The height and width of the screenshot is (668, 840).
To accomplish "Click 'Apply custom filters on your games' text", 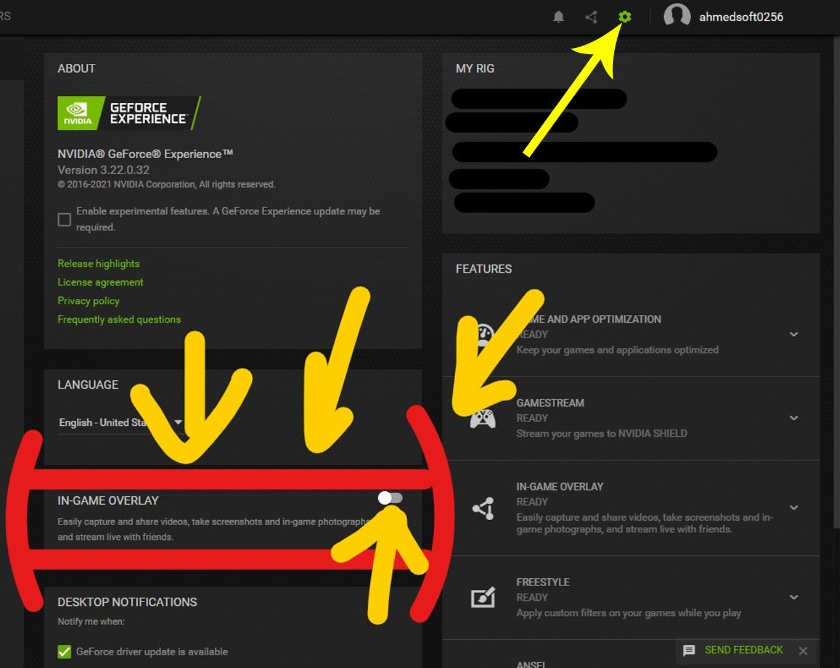I will 628,613.
